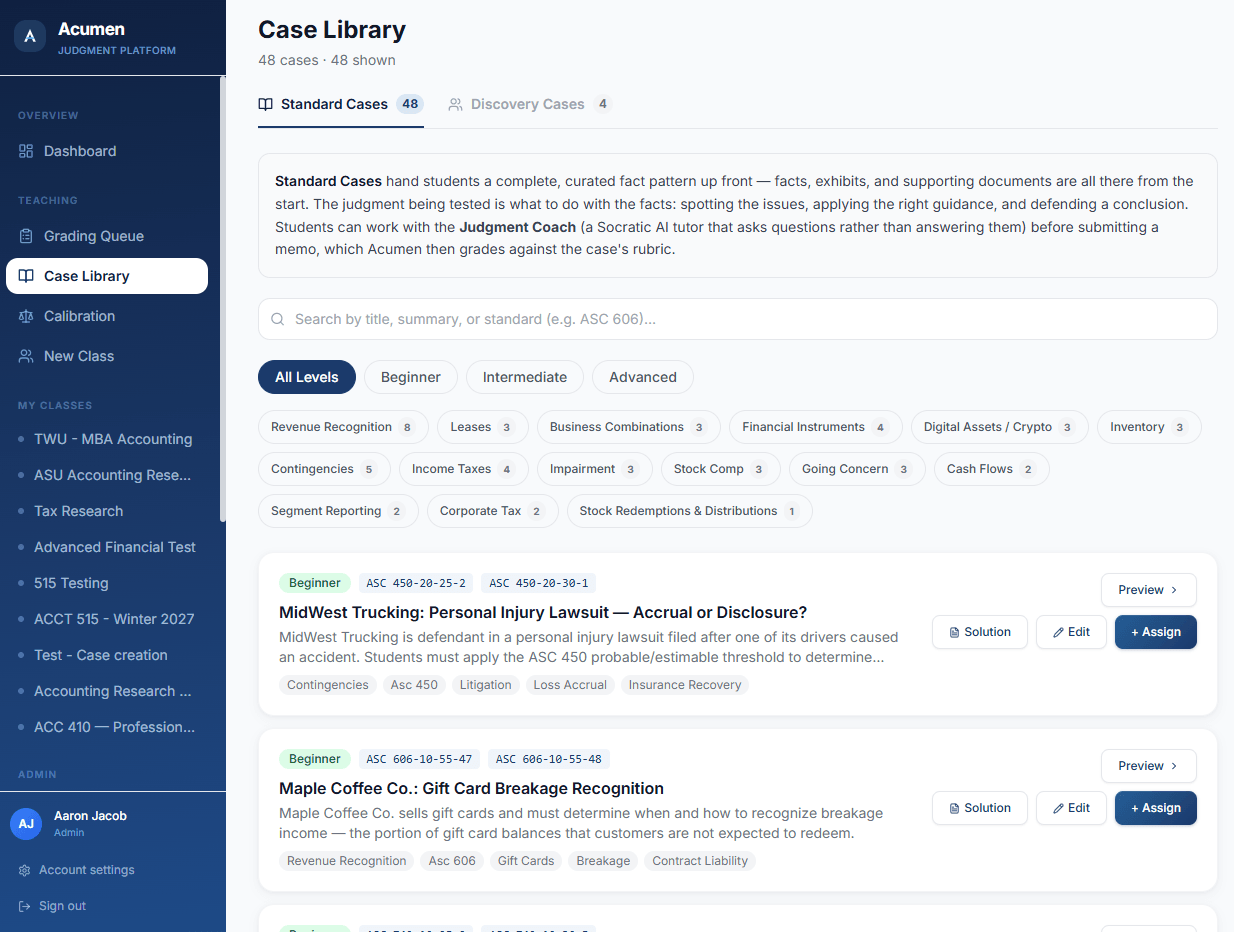
Task: Filter by Corporate Tax topic
Action: tap(493, 511)
